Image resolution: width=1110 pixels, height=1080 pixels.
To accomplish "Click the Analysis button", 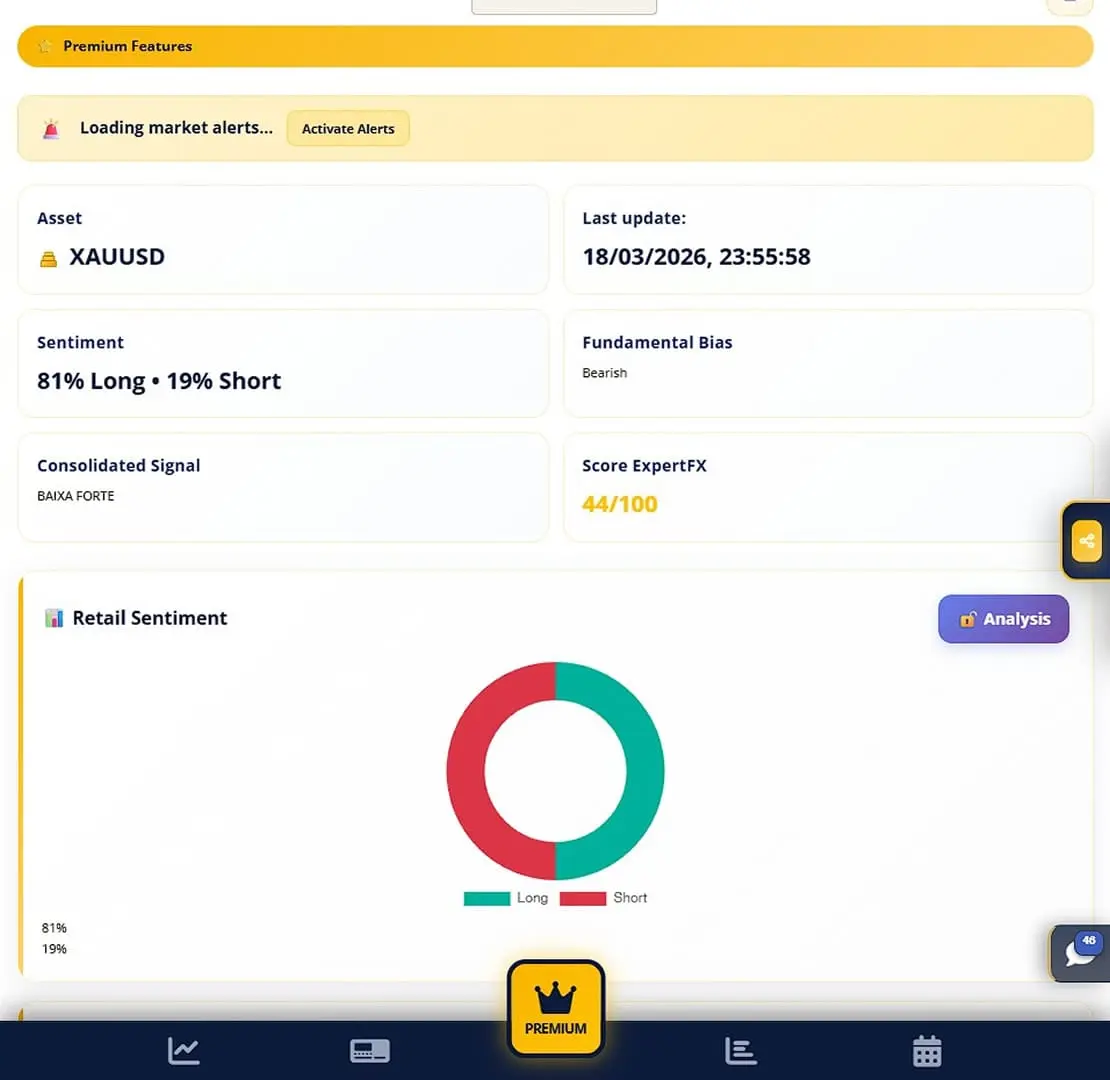I will [x=1003, y=619].
